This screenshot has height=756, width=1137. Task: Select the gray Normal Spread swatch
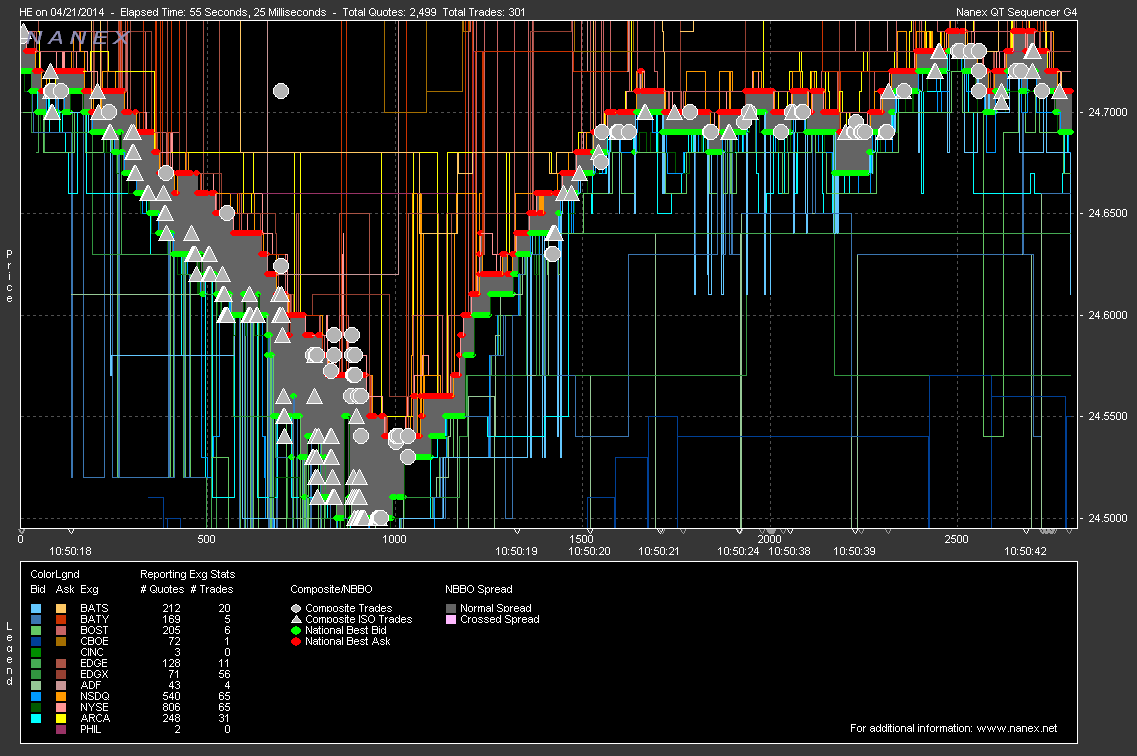coord(451,609)
